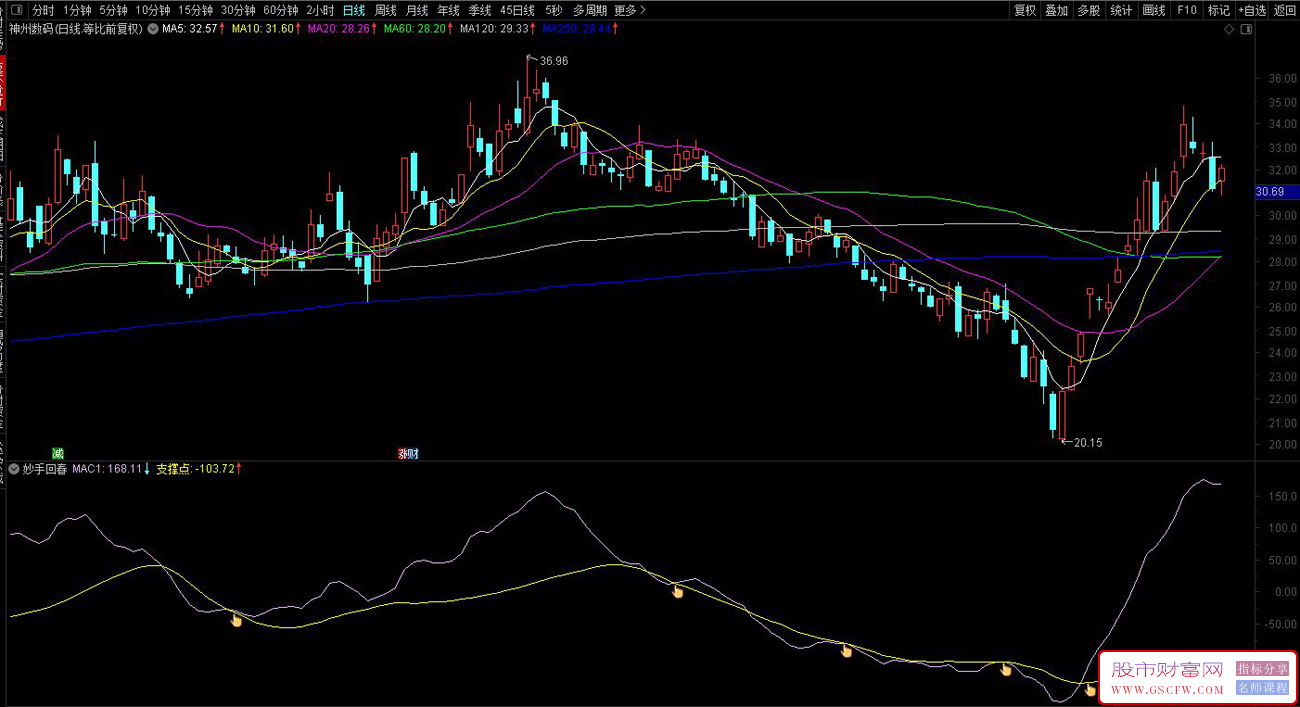Click the 36.96 high price label
Image resolution: width=1300 pixels, height=707 pixels.
point(554,61)
